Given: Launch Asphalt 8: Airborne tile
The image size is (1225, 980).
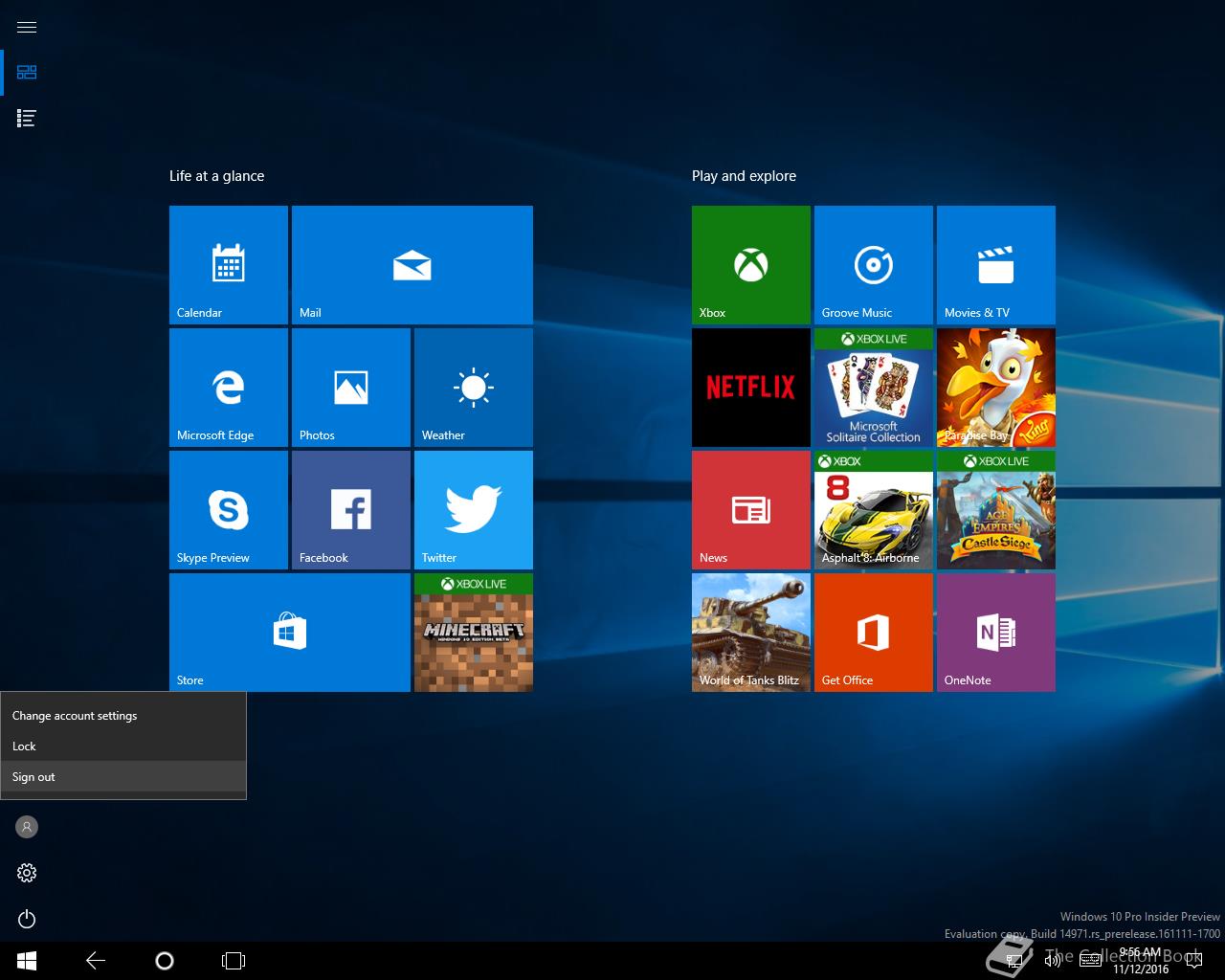Looking at the screenshot, I should click(x=874, y=510).
